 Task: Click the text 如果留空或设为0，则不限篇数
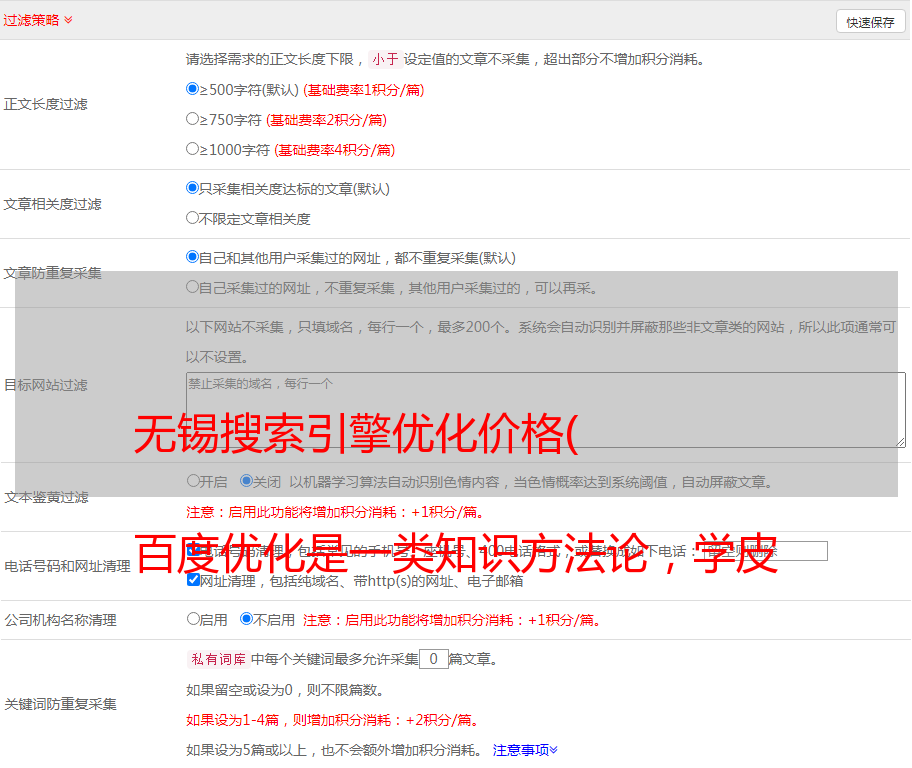285,690
